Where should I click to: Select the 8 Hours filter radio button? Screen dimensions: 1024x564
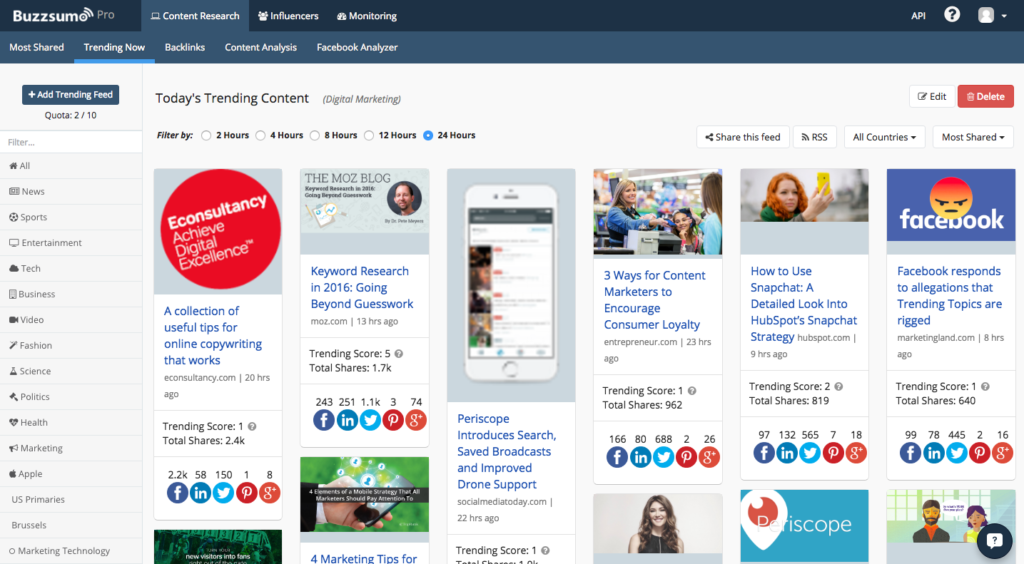pos(315,136)
